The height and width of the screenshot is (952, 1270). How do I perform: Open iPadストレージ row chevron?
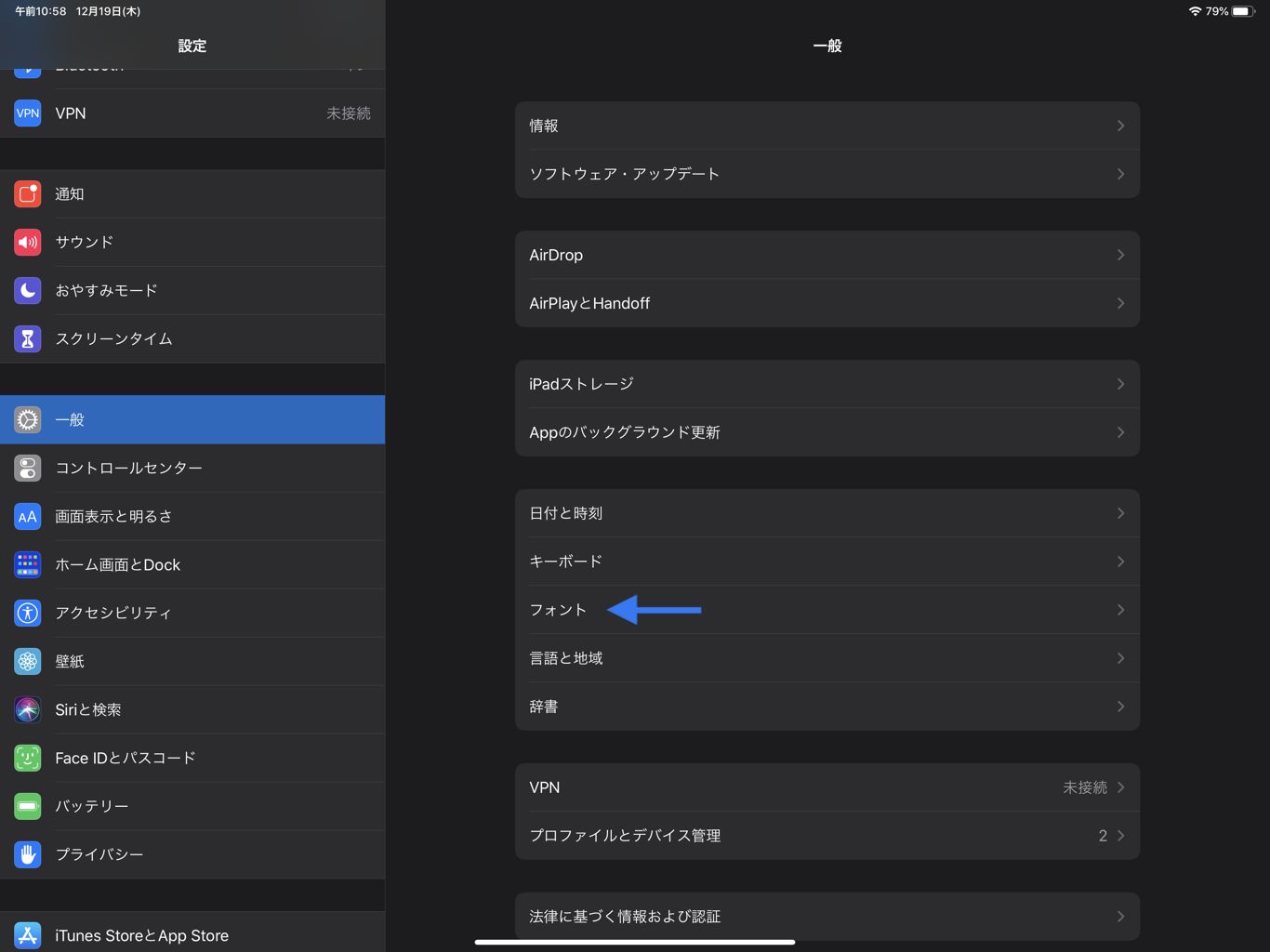[x=1120, y=384]
